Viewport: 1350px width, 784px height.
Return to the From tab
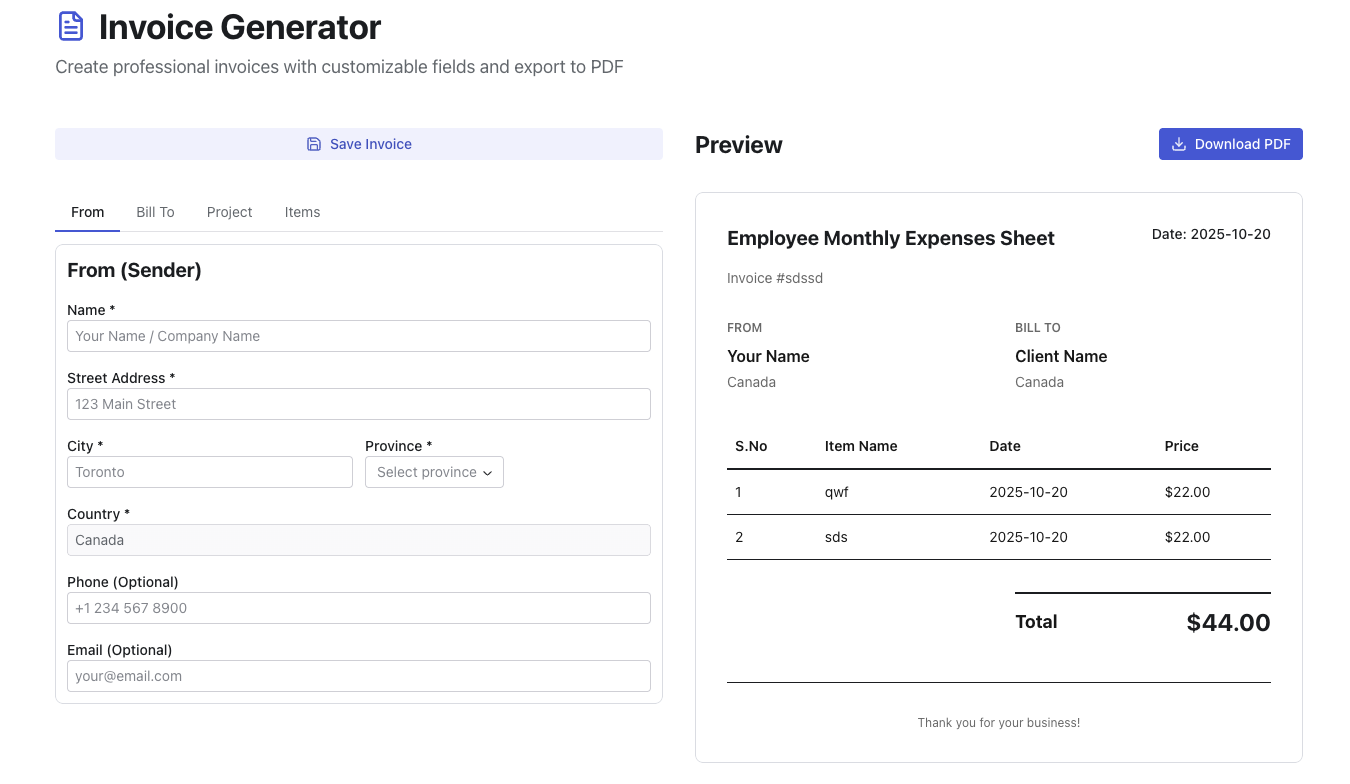point(87,212)
